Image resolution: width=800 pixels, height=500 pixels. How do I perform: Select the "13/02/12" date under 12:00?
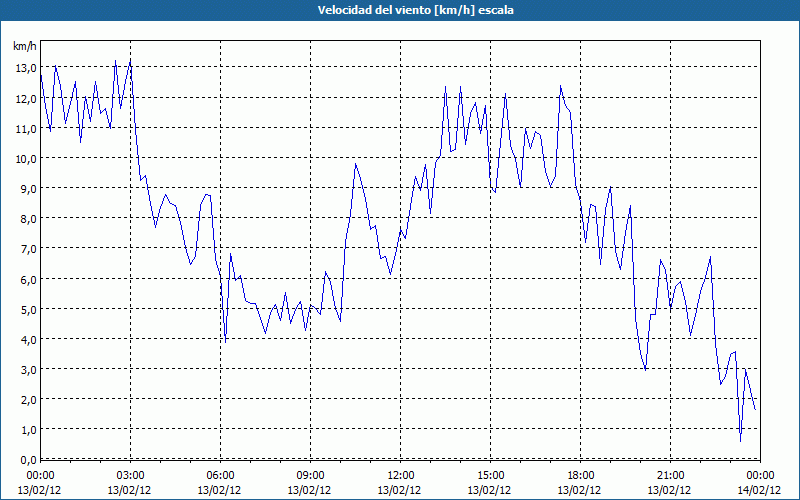tap(399, 490)
